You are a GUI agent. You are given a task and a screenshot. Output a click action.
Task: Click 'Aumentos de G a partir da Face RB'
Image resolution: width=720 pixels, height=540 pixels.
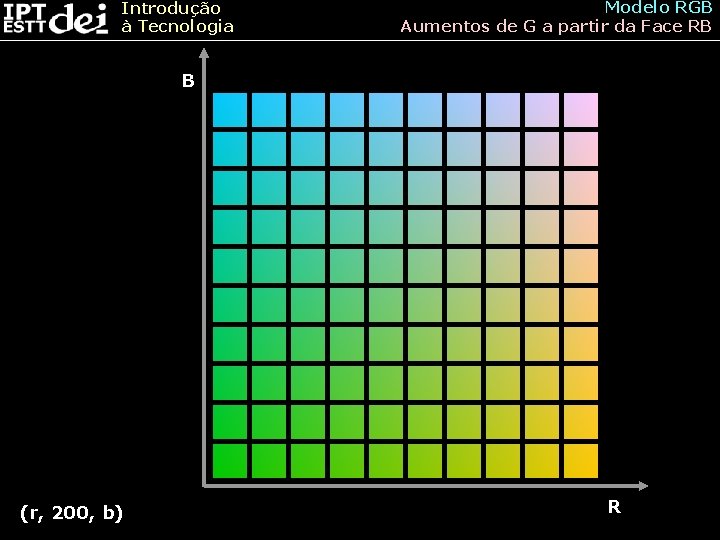coord(556,26)
